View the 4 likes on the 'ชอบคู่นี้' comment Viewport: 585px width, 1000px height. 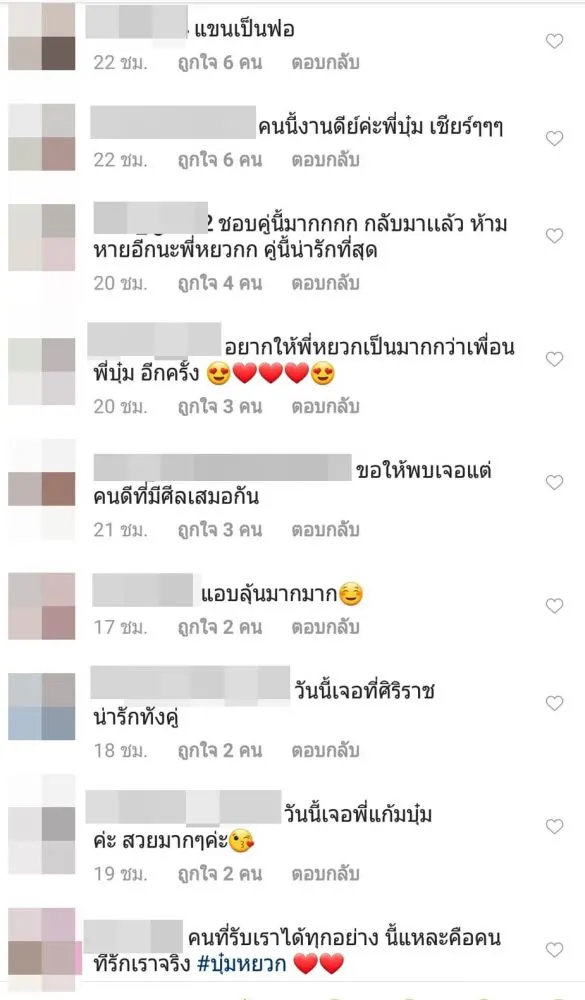tap(219, 283)
